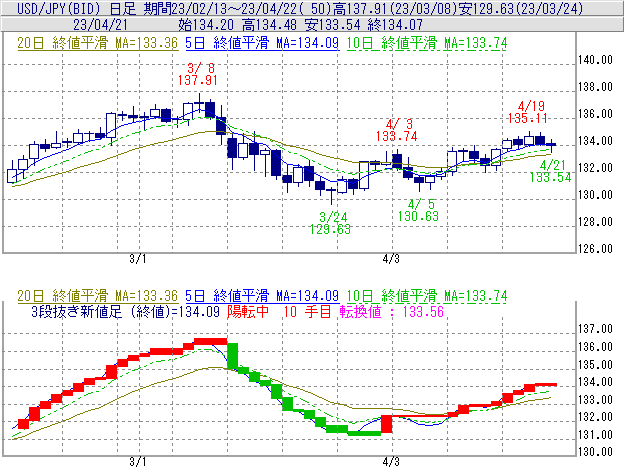This screenshot has width=624, height=475.
Task: Click the 135.00 axis label in lower chart
Action: click(x=595, y=364)
